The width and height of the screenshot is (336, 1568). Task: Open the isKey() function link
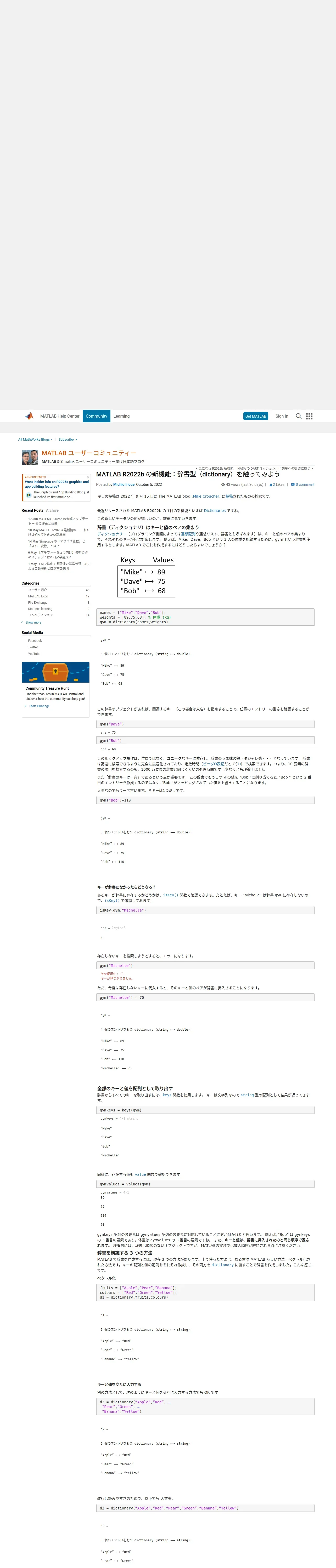pos(170,895)
